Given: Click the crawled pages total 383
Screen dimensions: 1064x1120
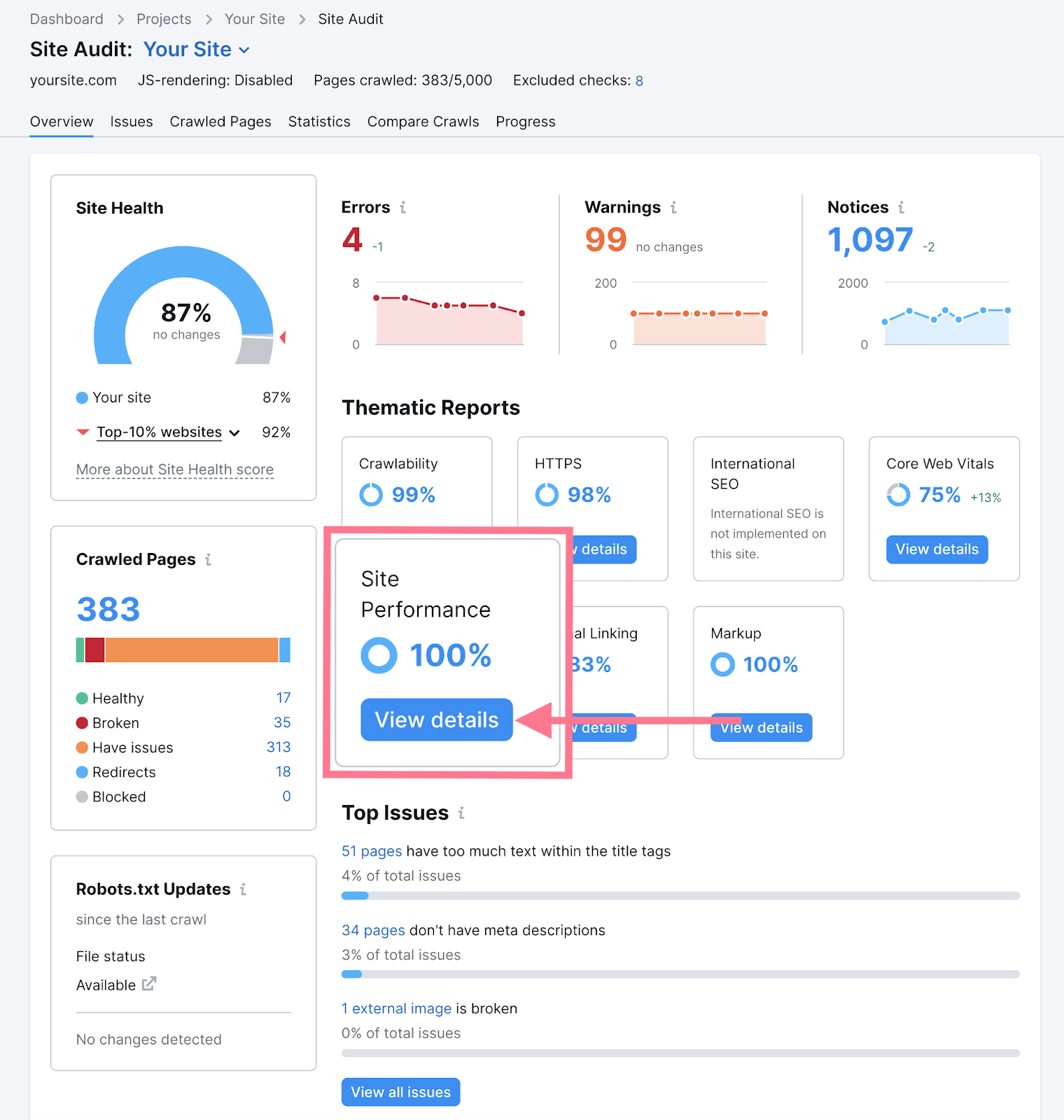Looking at the screenshot, I should coord(108,609).
